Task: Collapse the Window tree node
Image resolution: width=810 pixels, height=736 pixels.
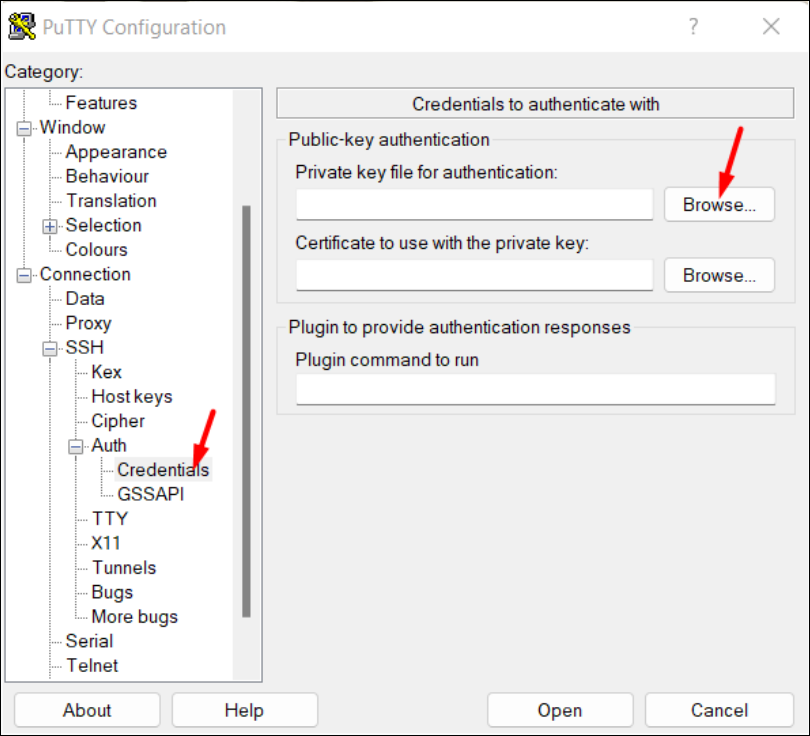Action: pyautogui.click(x=24, y=128)
